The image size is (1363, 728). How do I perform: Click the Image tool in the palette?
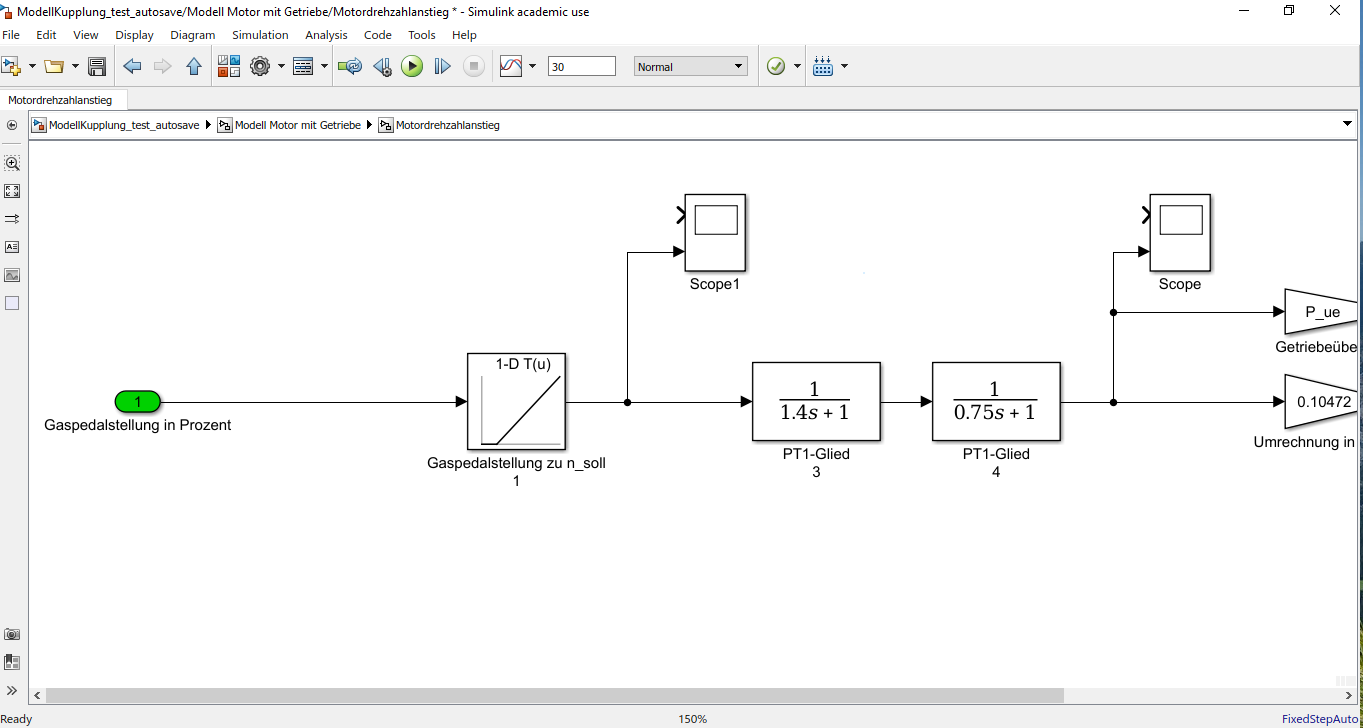pos(12,275)
